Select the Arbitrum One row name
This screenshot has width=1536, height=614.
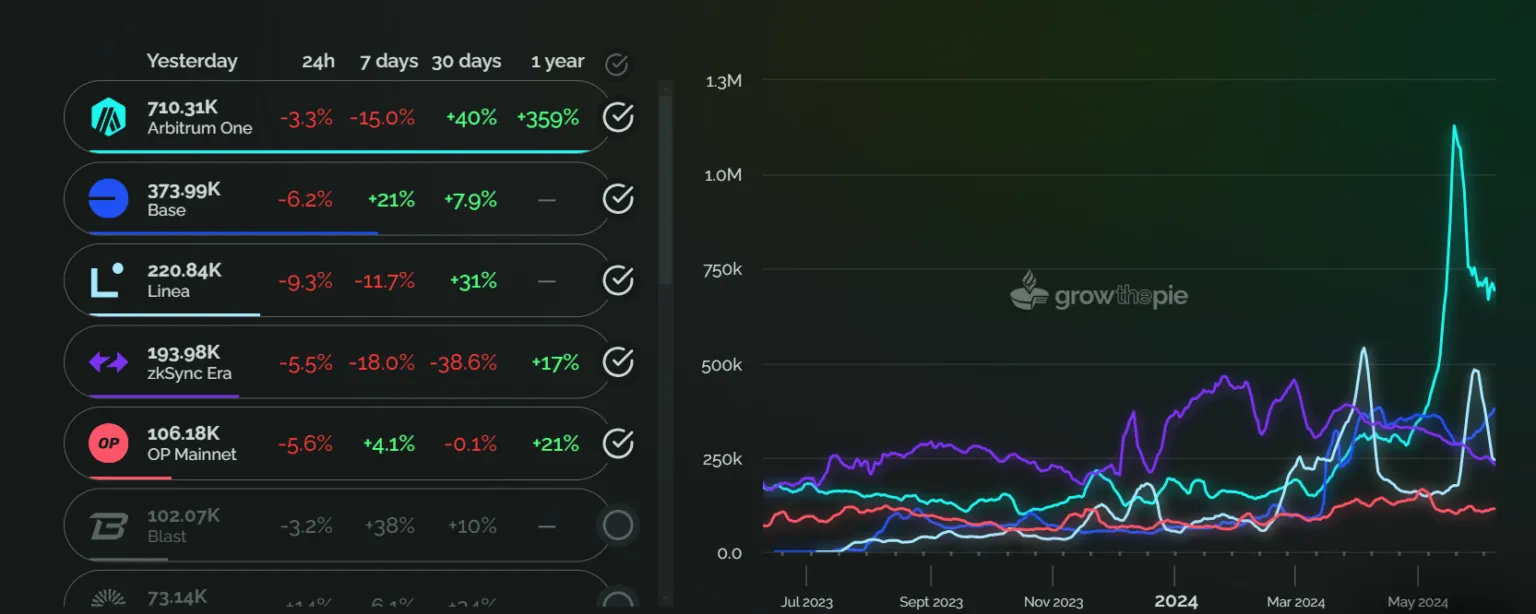tap(200, 128)
